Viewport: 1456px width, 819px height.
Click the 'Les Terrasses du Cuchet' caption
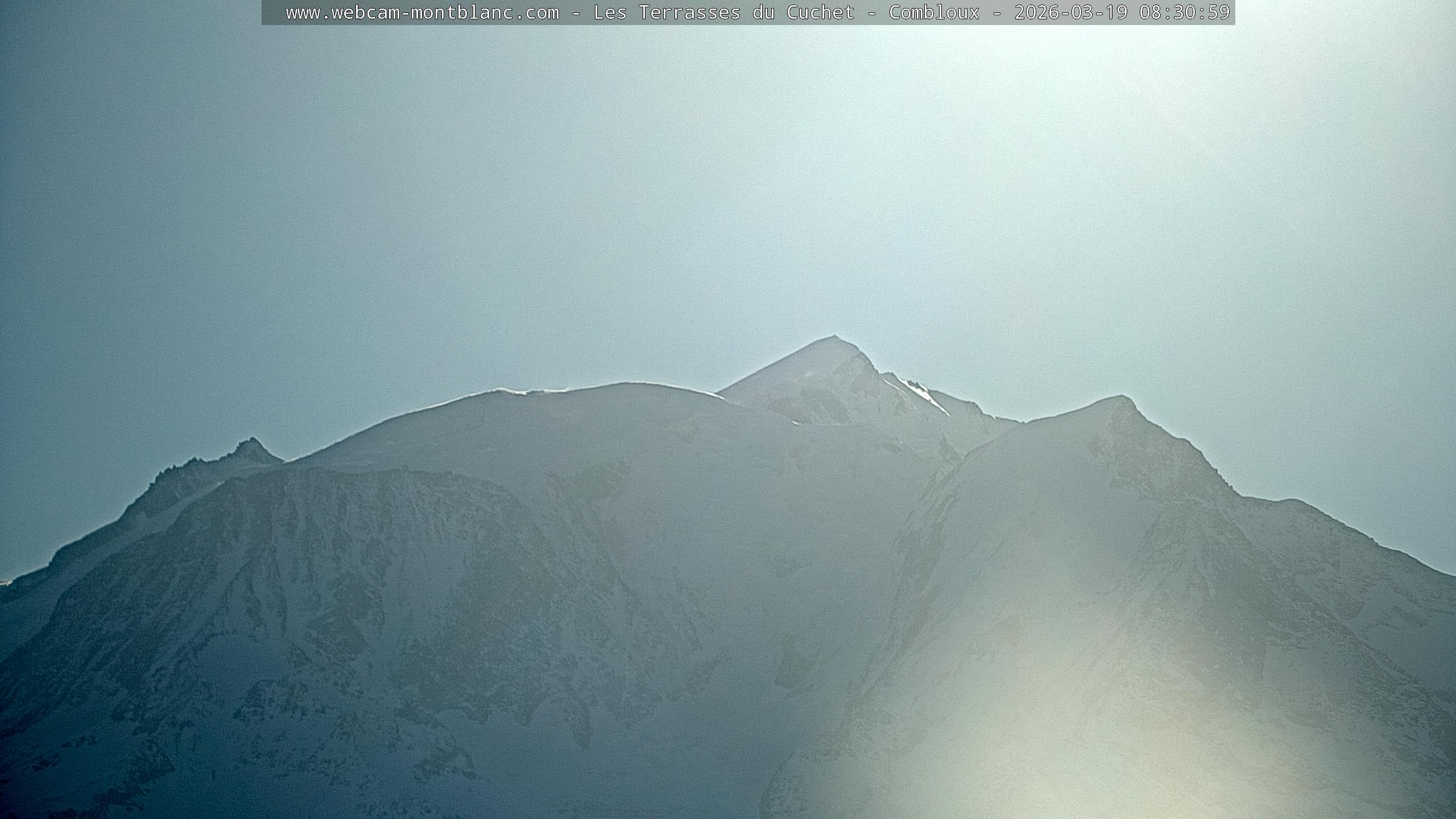(723, 13)
